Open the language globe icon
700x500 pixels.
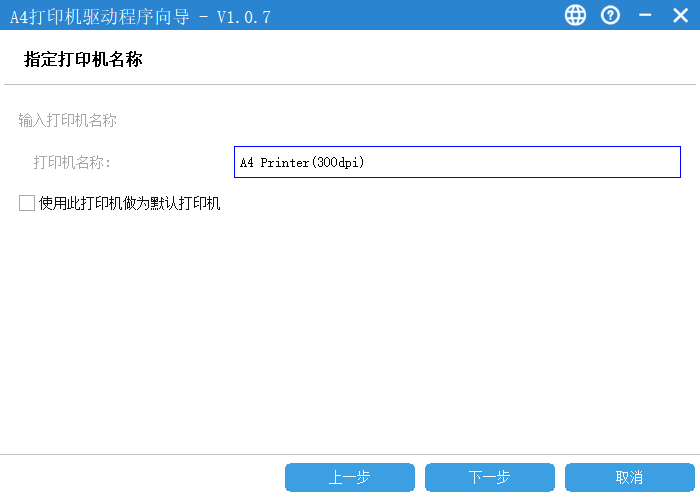tap(575, 16)
